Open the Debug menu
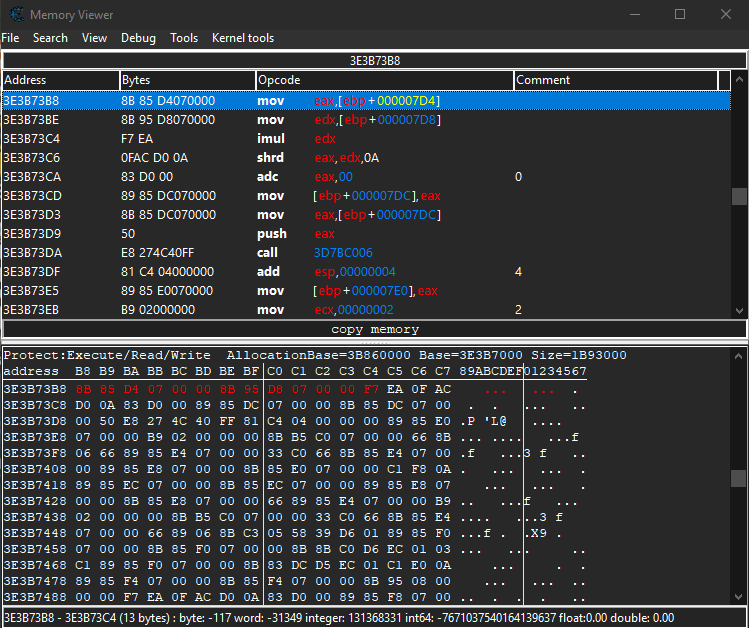This screenshot has width=749, height=628. 138,38
